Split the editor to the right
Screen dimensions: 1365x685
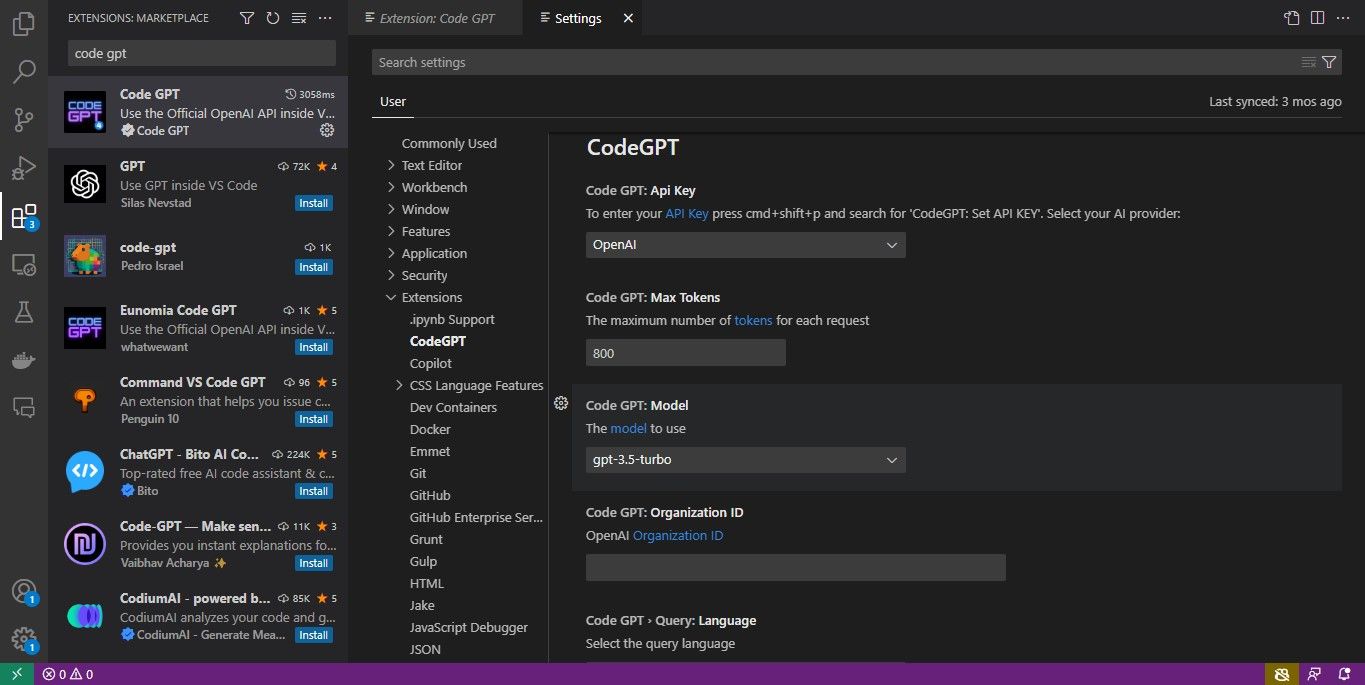[1317, 17]
